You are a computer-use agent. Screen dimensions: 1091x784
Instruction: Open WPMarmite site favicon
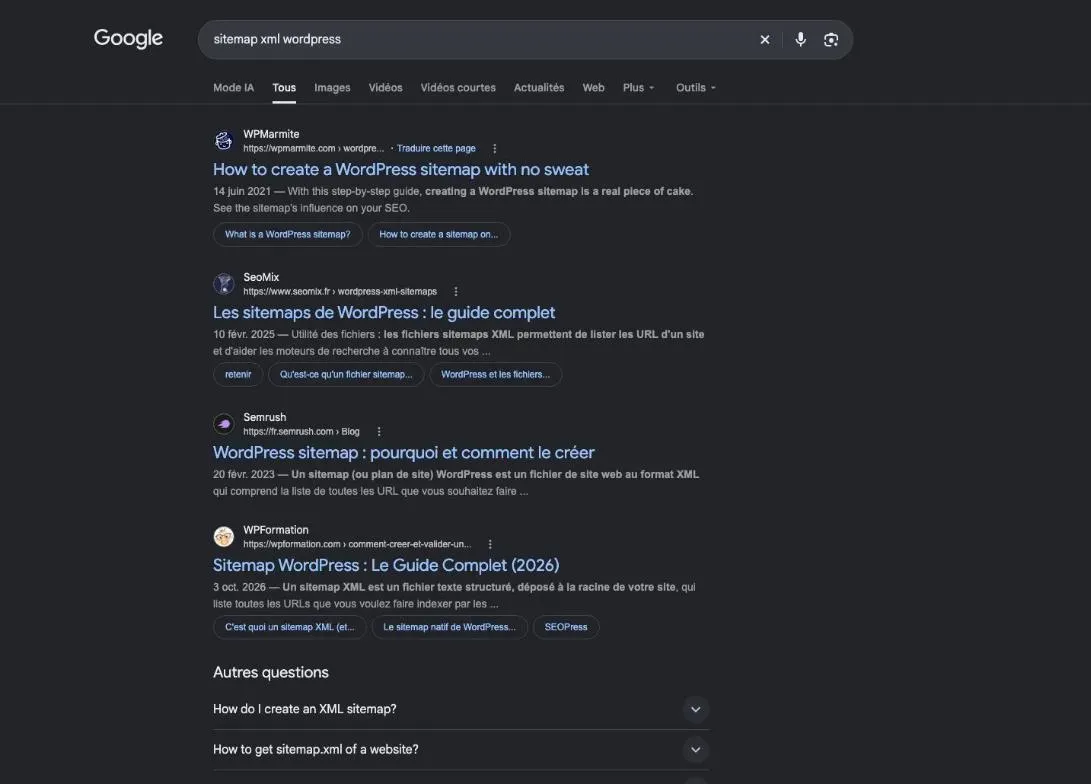point(223,141)
